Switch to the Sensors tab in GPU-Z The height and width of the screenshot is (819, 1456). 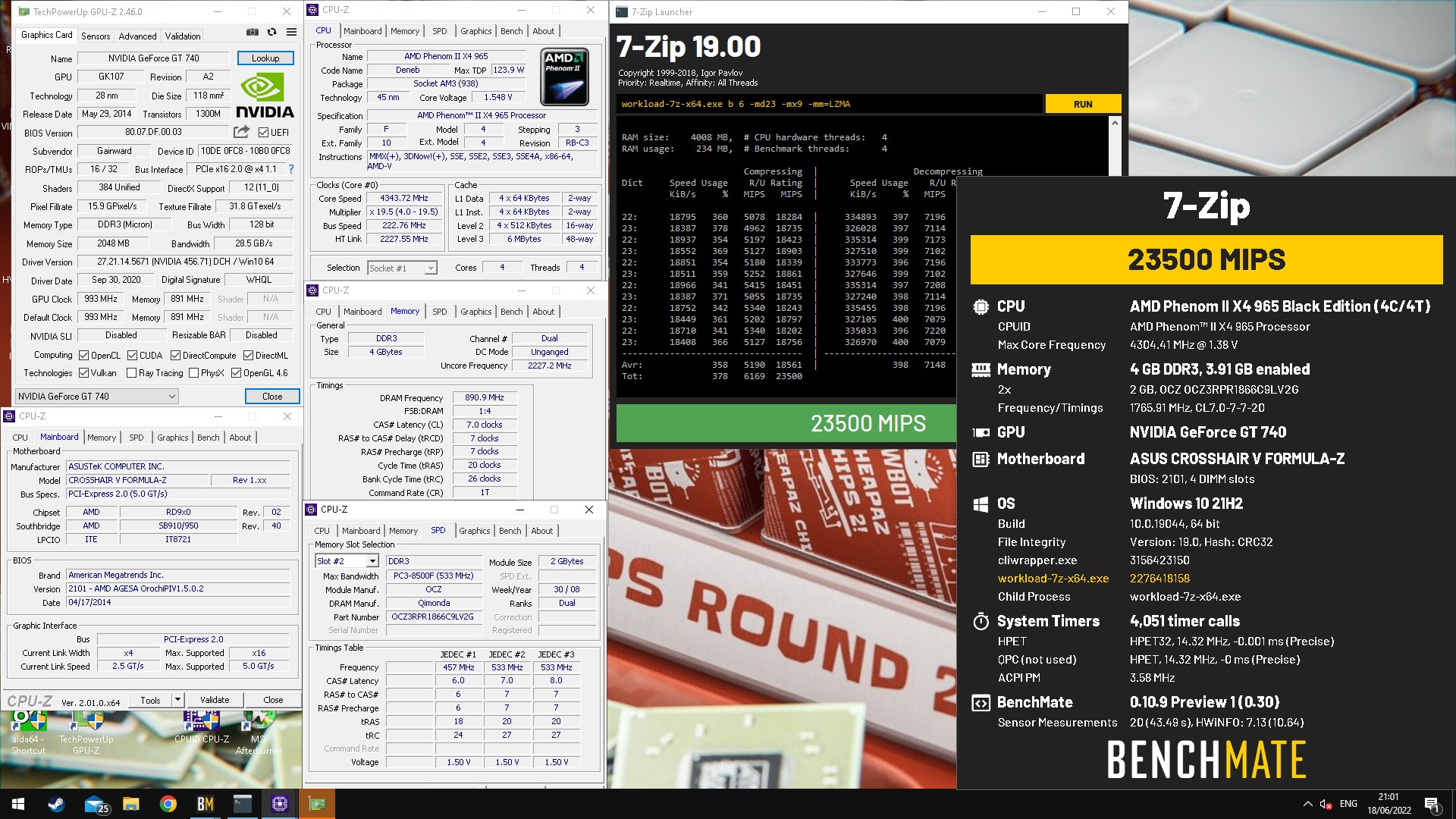coord(96,36)
